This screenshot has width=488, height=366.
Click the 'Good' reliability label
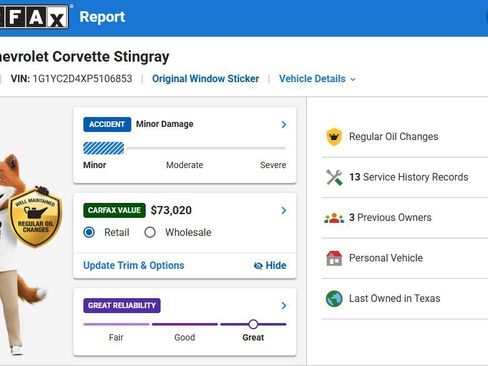point(185,337)
